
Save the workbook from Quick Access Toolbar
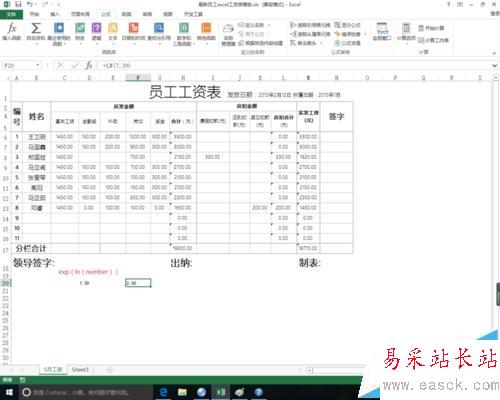pos(18,4)
